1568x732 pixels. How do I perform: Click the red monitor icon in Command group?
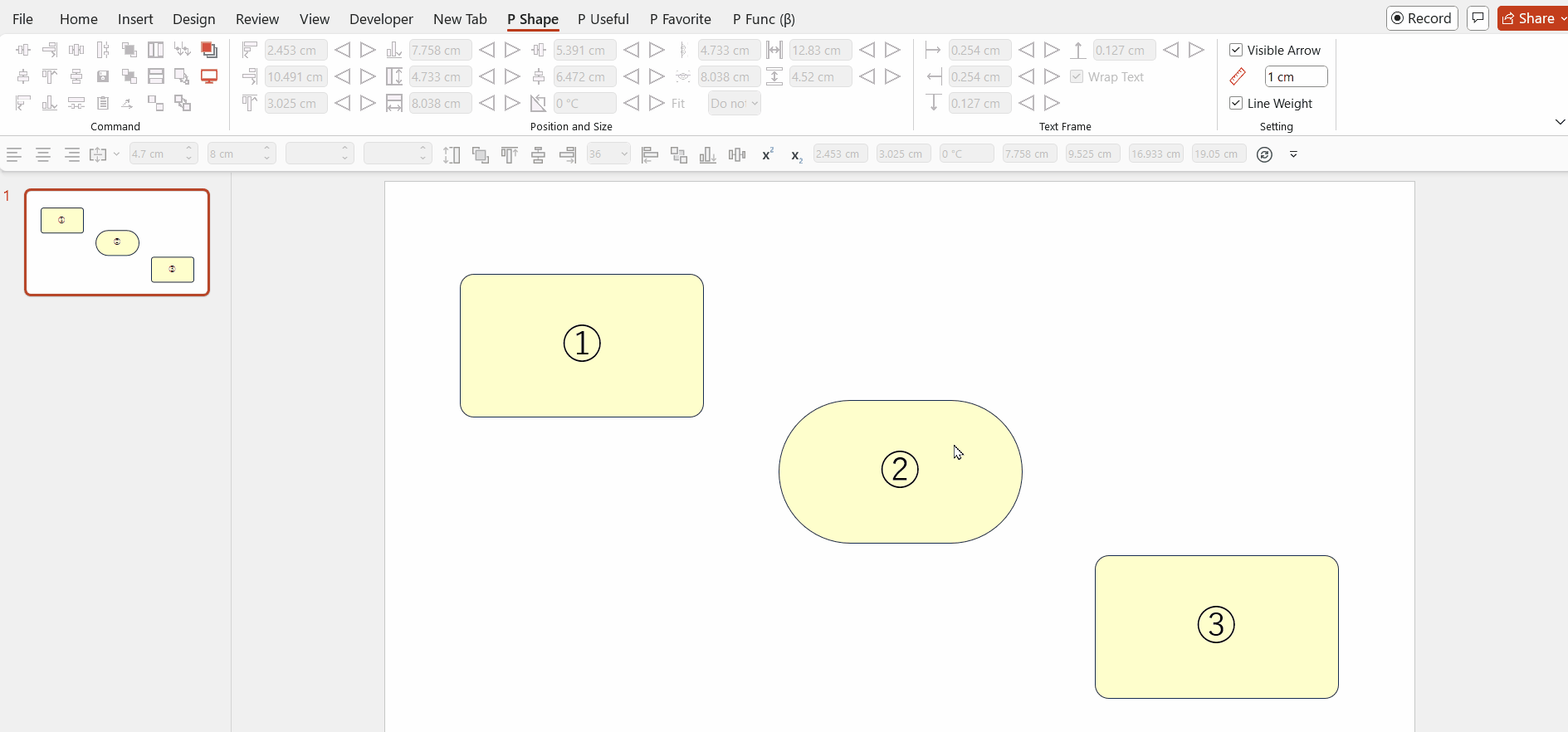209,76
